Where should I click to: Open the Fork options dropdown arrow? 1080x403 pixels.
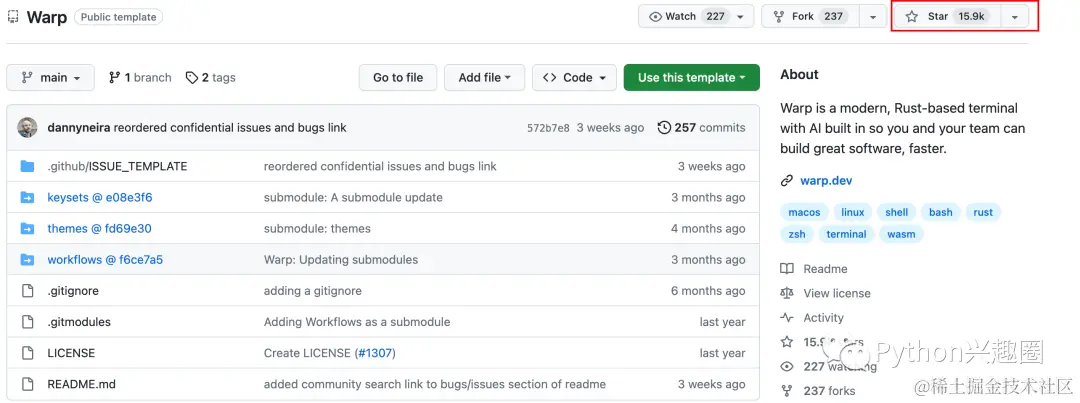(873, 17)
